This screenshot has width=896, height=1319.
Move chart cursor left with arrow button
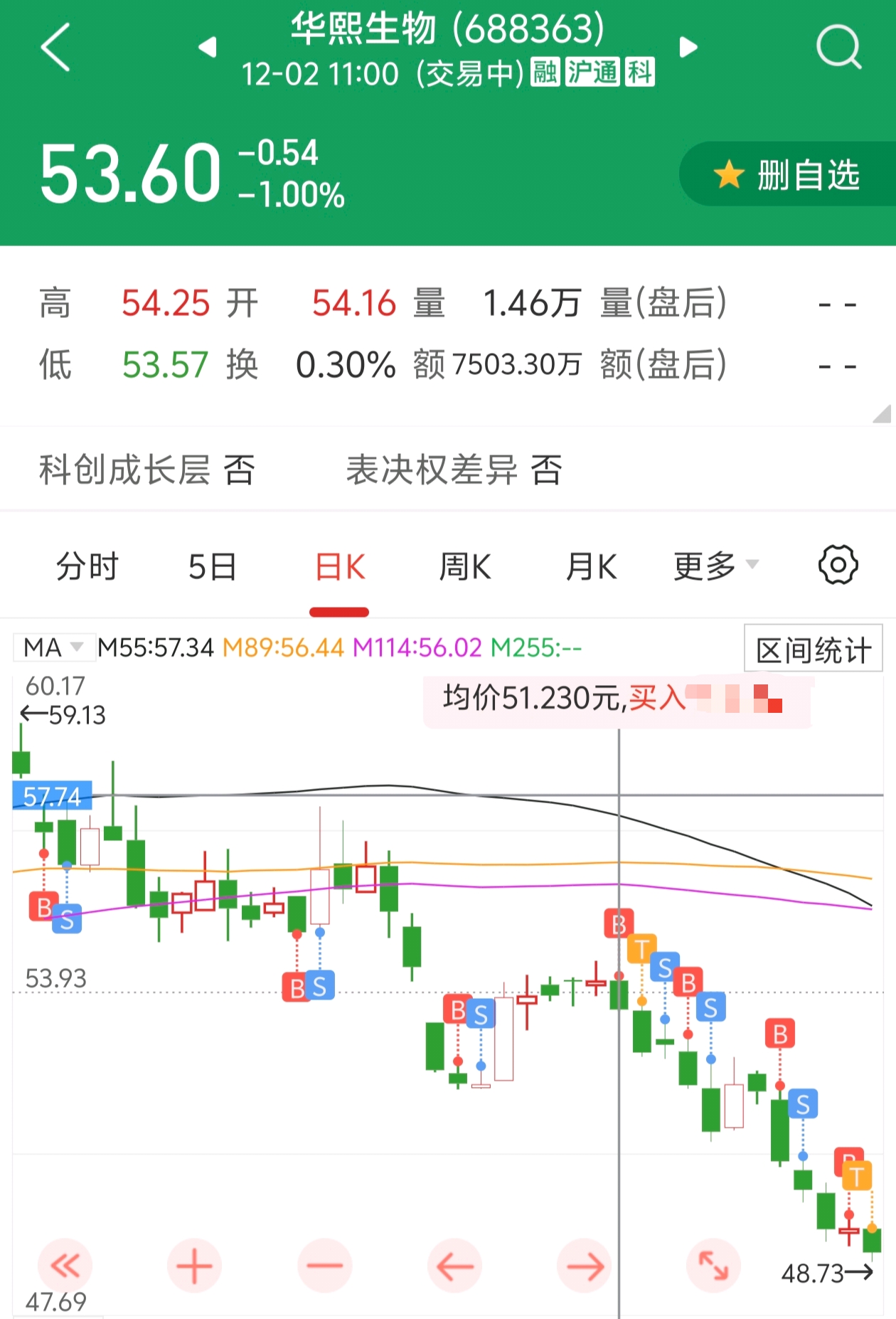tap(454, 1266)
